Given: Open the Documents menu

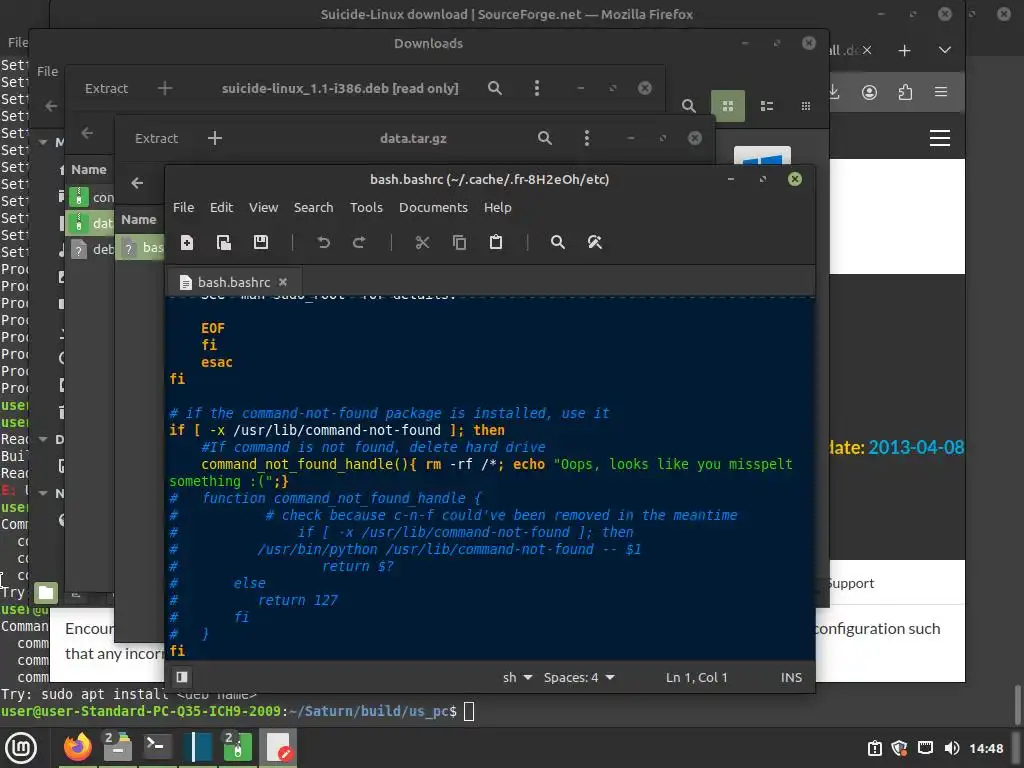Looking at the screenshot, I should pos(433,208).
